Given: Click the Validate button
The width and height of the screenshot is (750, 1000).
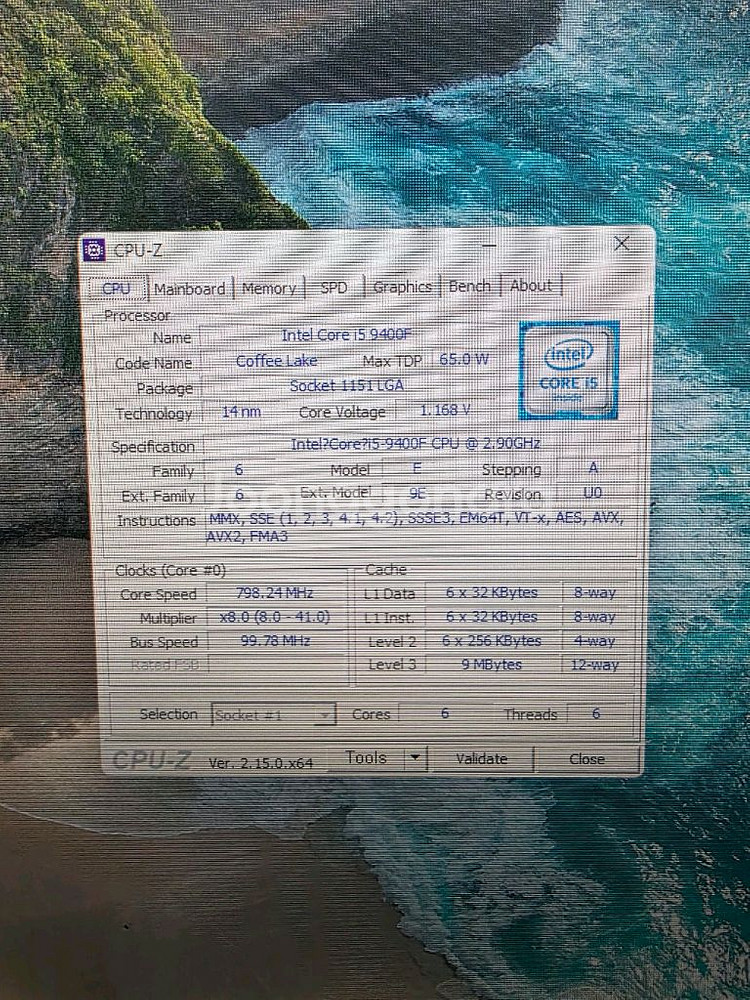Looking at the screenshot, I should pos(482,758).
